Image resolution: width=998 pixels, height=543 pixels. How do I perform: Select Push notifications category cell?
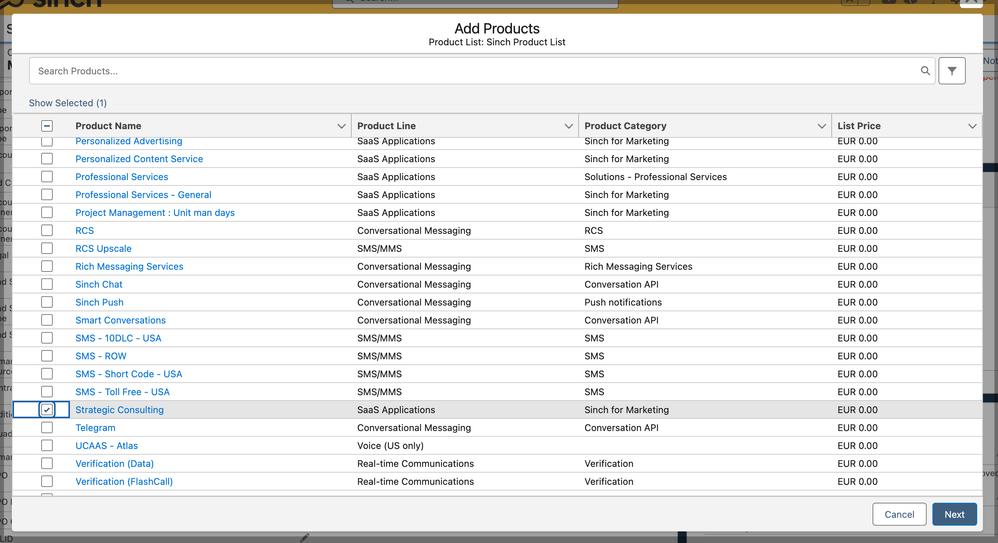tap(623, 302)
